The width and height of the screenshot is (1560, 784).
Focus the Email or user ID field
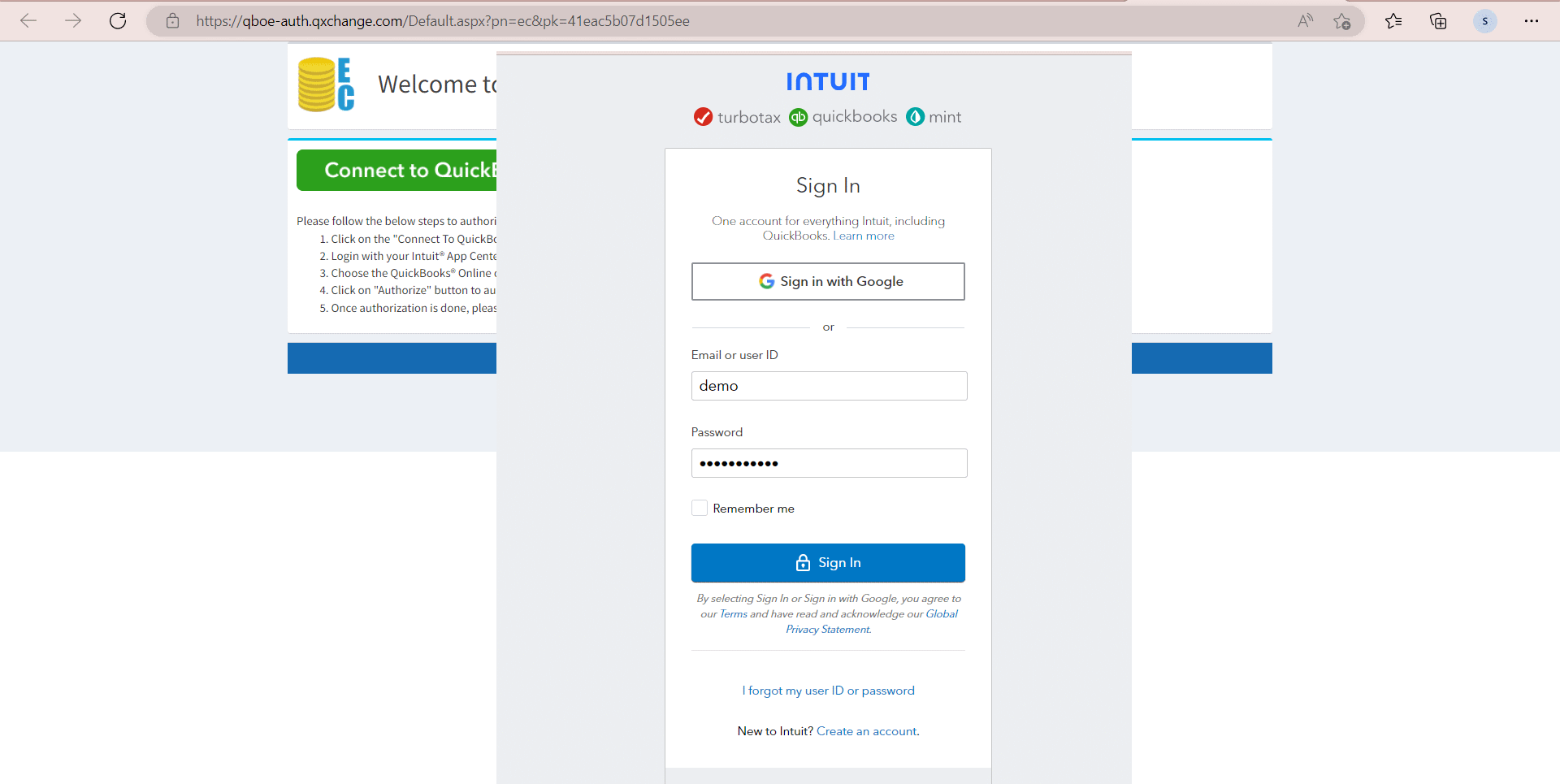[829, 386]
